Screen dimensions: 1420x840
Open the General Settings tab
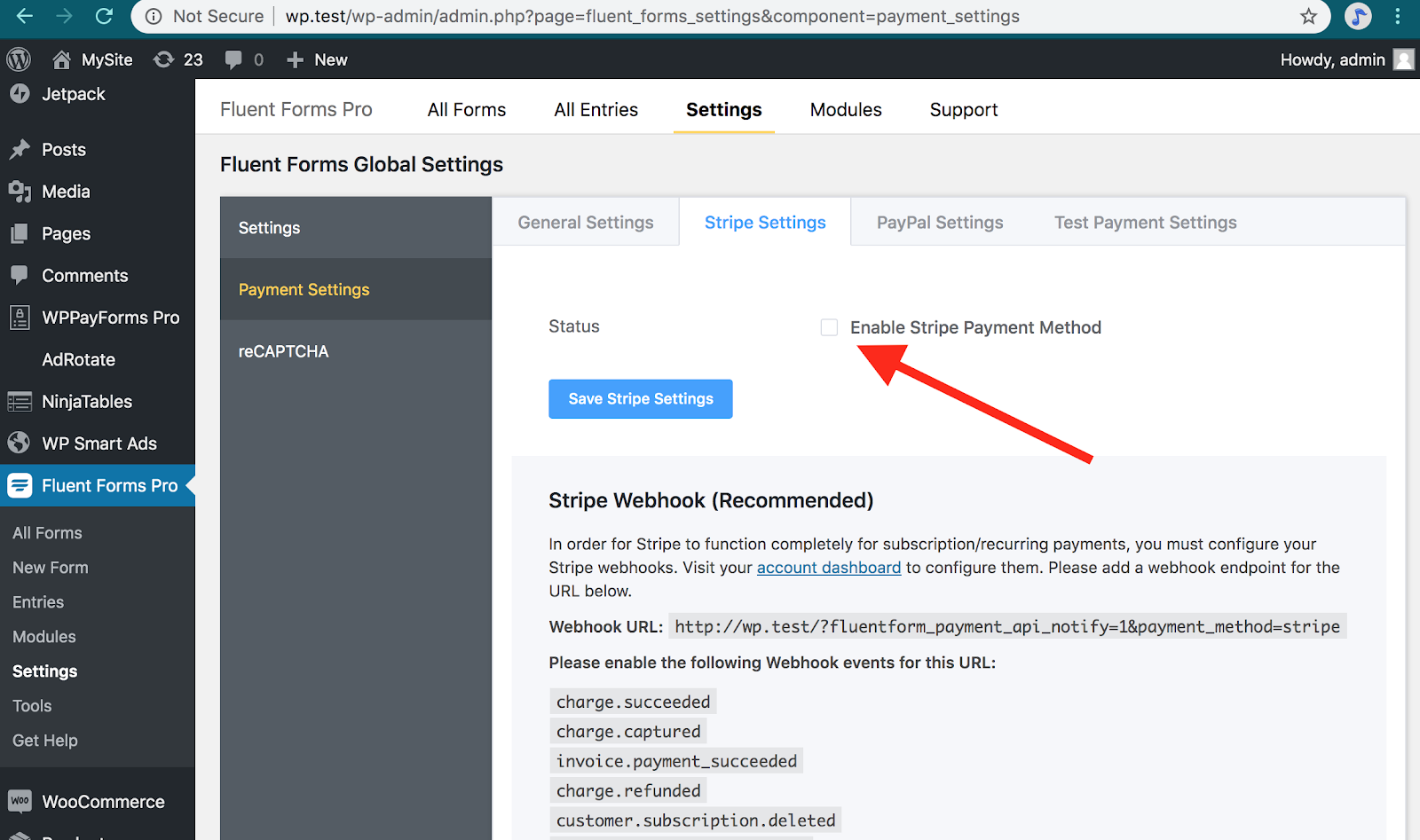[x=586, y=223]
